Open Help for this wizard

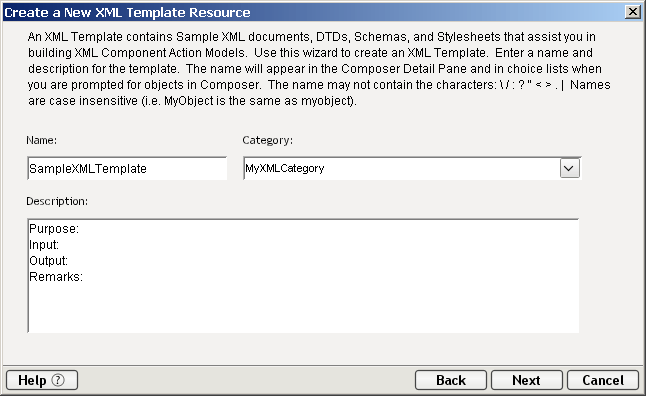coord(42,380)
